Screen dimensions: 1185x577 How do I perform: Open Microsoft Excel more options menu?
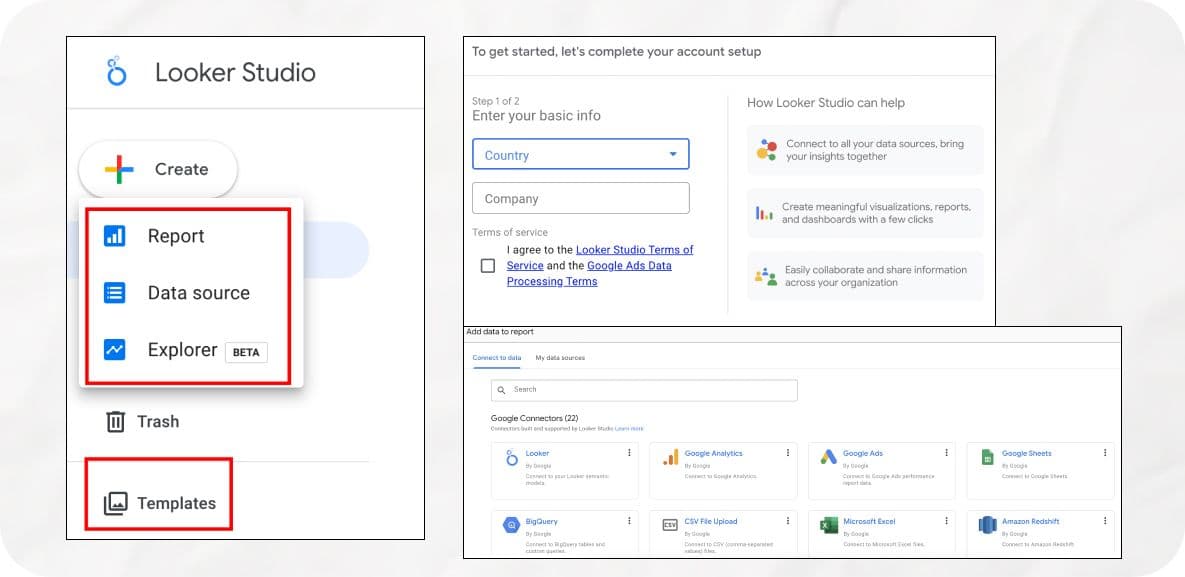pos(946,520)
